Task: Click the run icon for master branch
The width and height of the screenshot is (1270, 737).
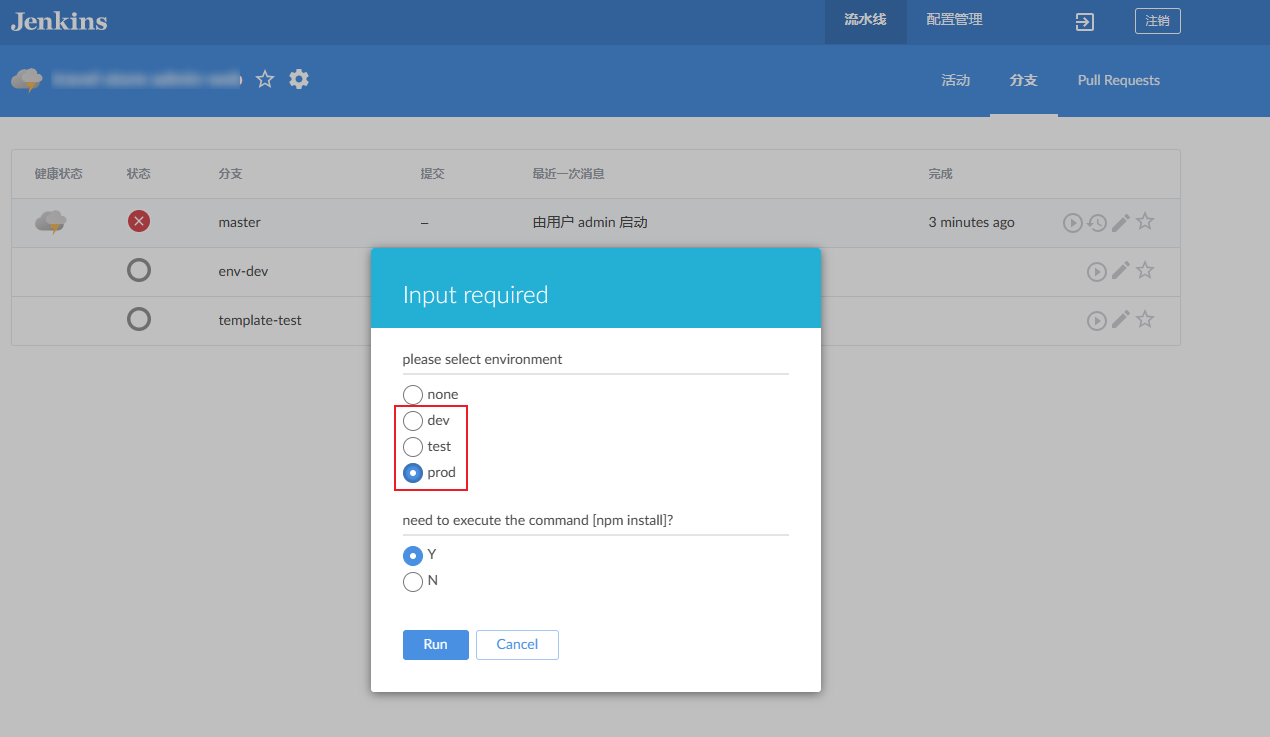Action: tap(1072, 223)
